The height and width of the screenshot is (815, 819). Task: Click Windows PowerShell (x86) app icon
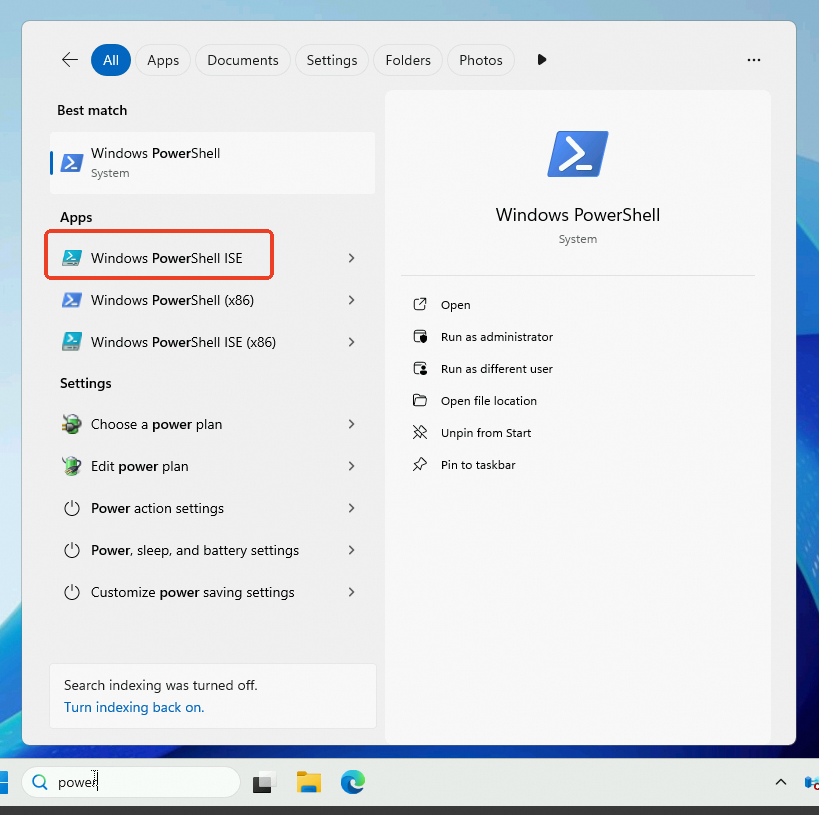click(x=72, y=300)
